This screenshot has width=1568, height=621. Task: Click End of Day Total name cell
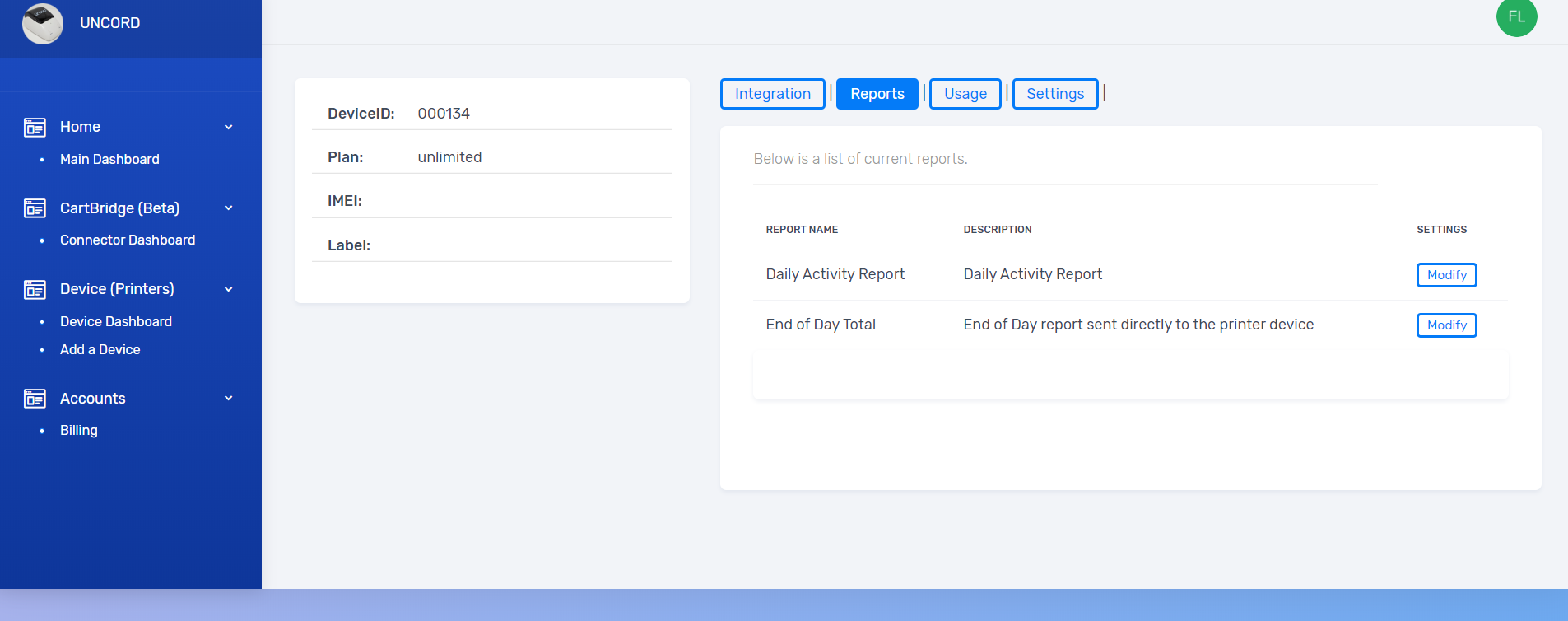click(821, 325)
